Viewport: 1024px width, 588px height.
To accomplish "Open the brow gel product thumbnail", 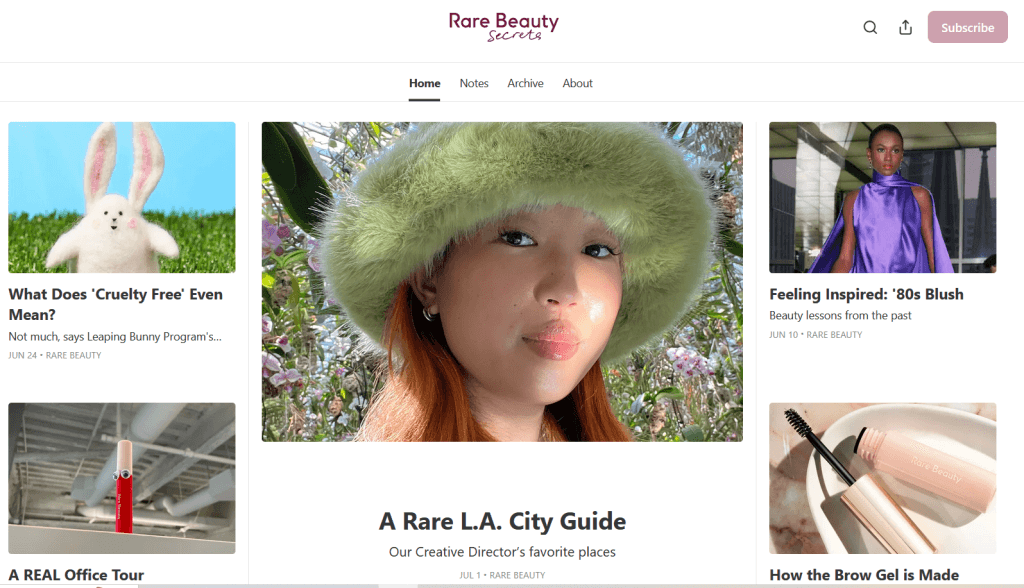I will pos(882,478).
